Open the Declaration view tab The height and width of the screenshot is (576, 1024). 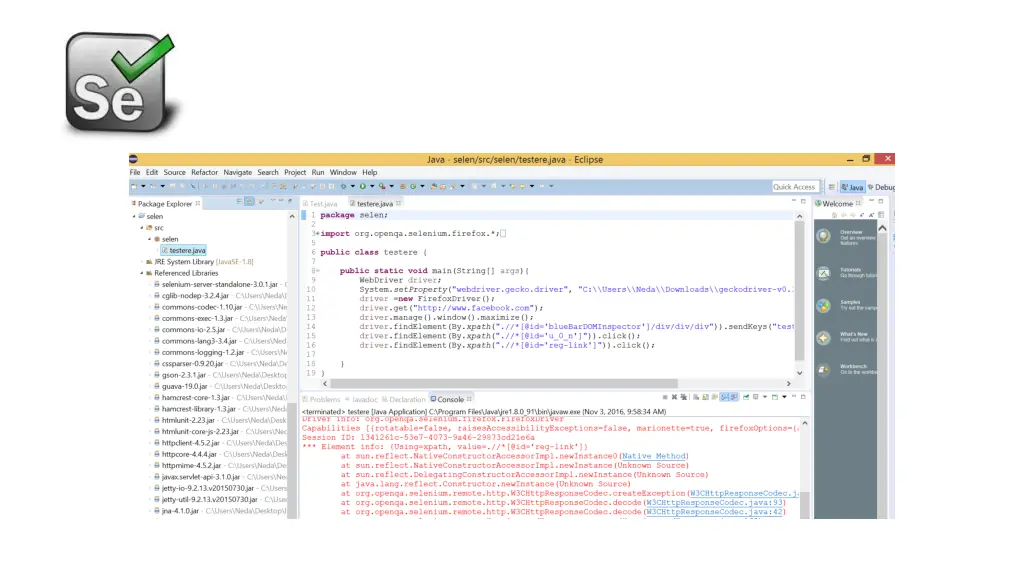coord(404,399)
